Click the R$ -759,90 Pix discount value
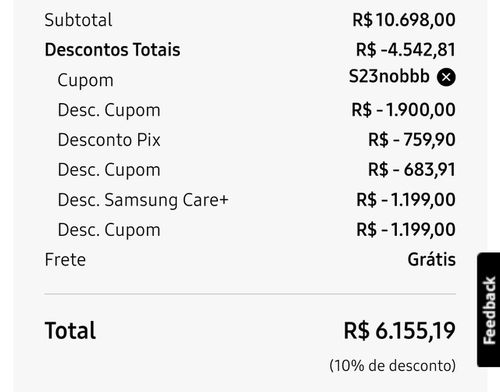The image size is (500, 392). 412,140
